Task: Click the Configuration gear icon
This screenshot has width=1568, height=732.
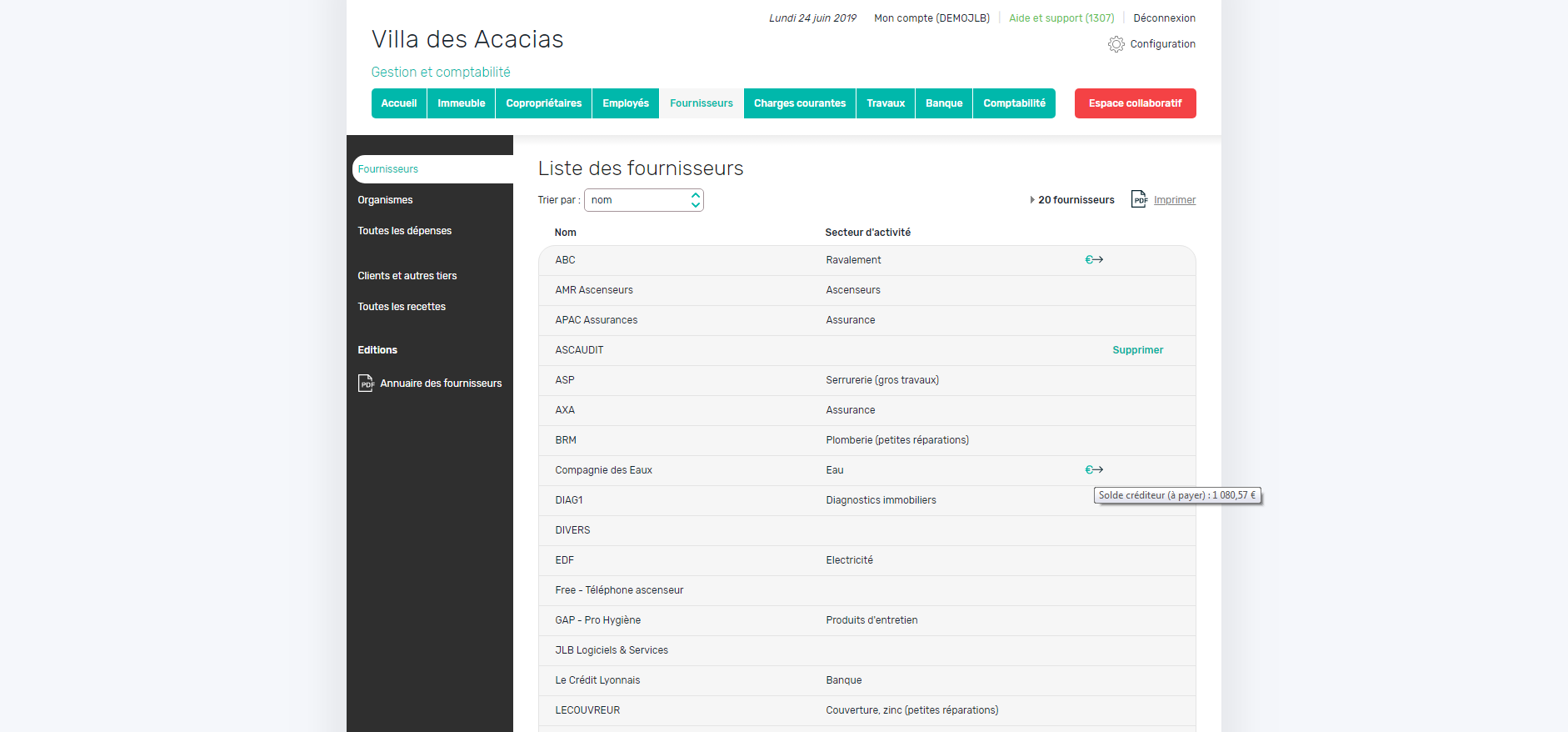Action: click(1116, 44)
